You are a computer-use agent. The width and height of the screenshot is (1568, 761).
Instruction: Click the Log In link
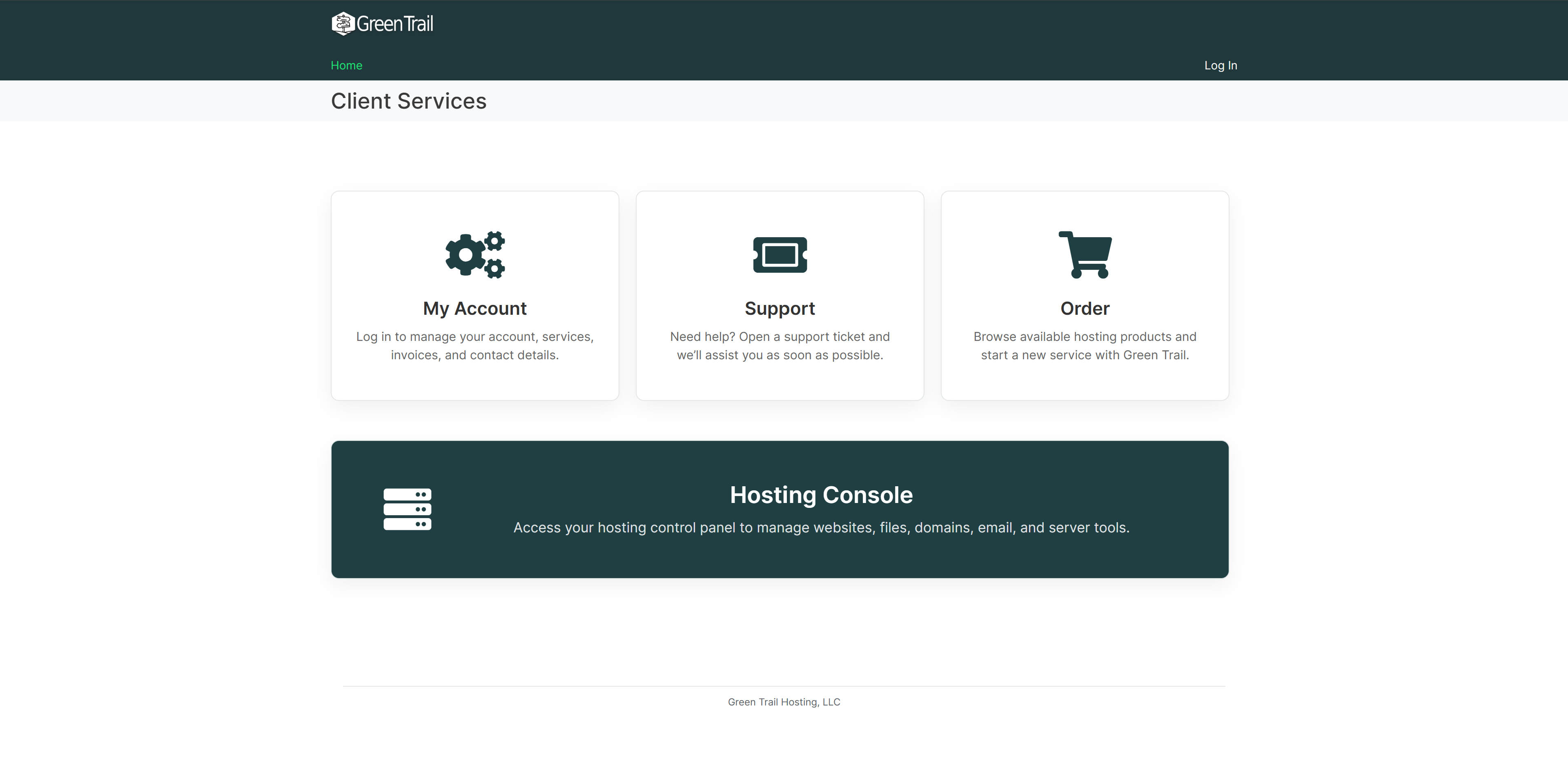click(1221, 65)
